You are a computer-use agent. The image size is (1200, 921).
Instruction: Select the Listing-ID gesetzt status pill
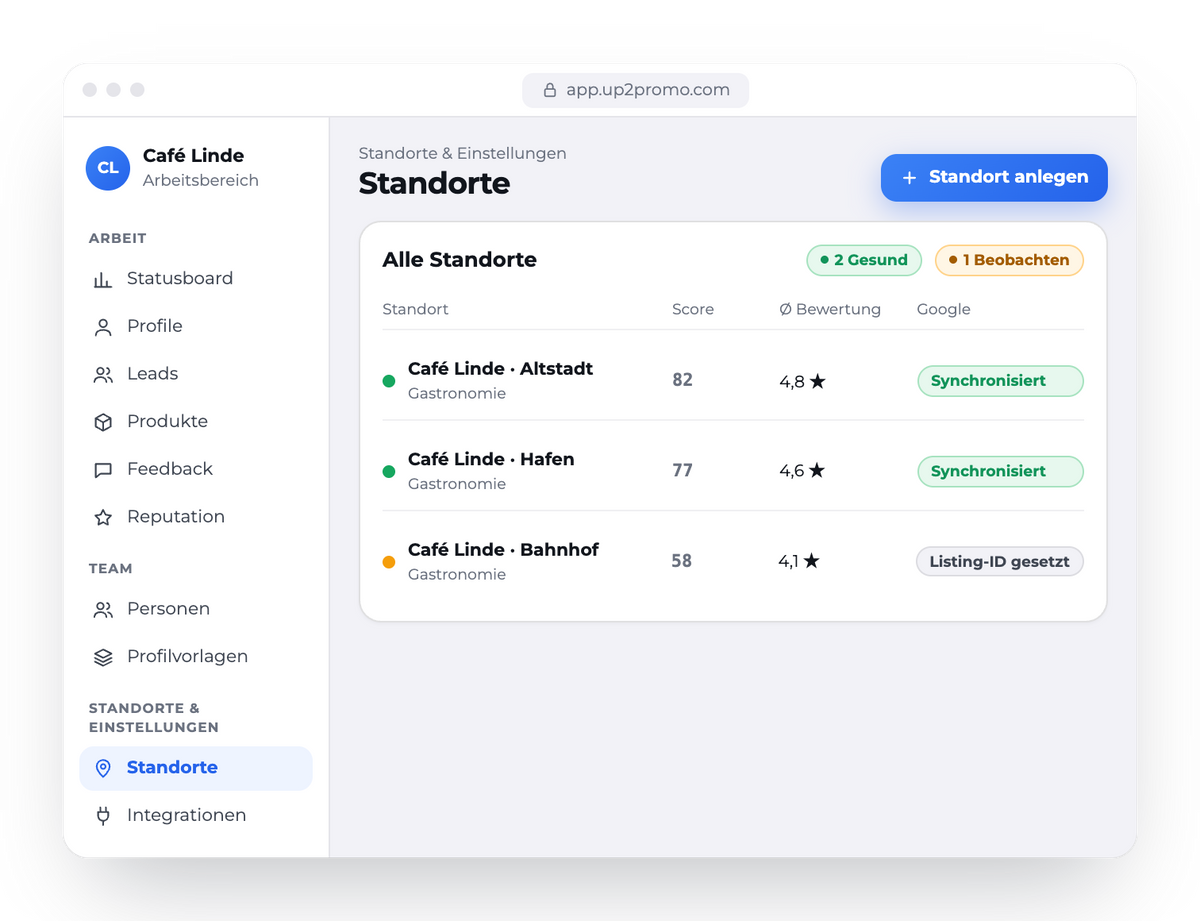(1000, 562)
